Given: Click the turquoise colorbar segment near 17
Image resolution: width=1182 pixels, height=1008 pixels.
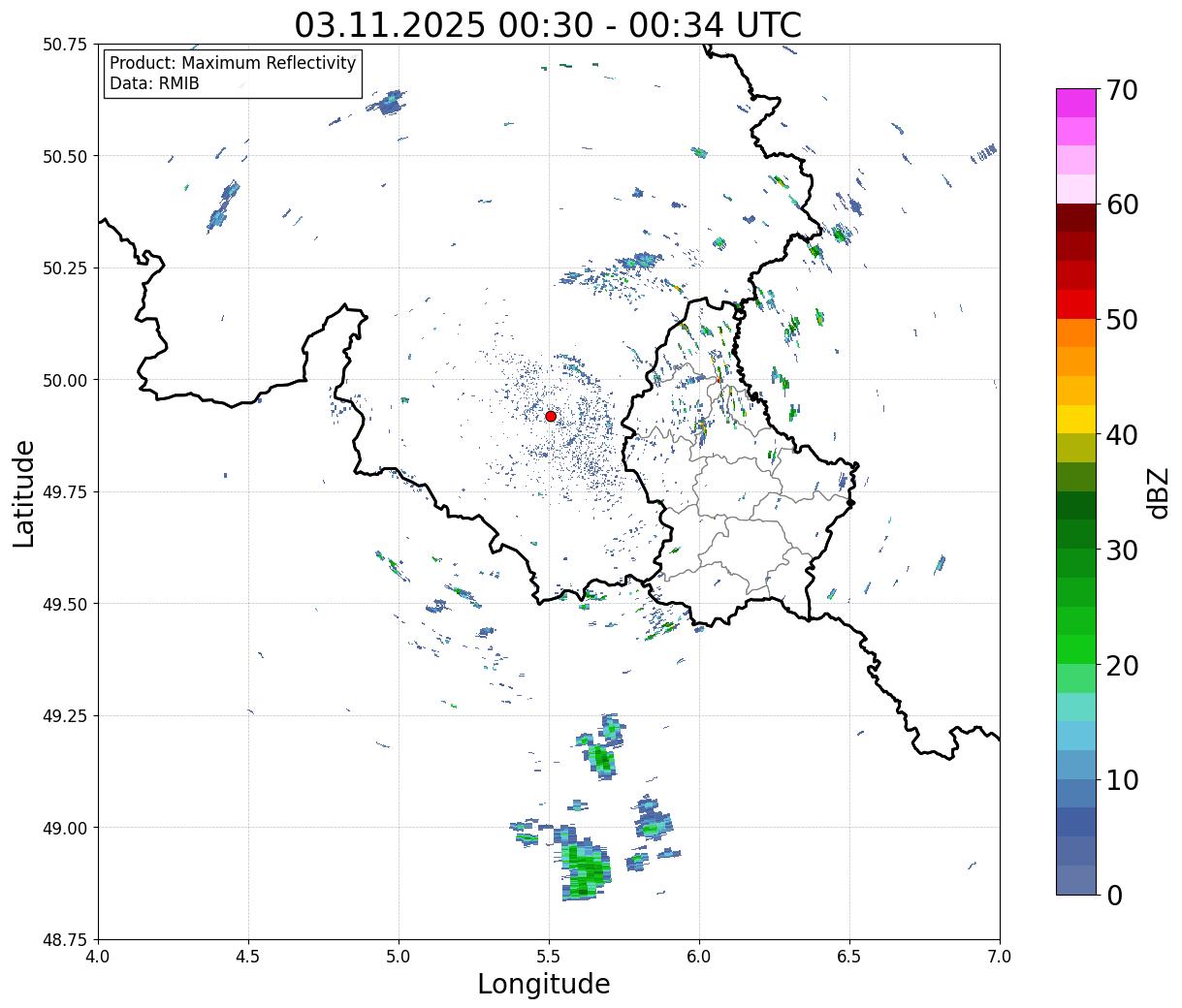Looking at the screenshot, I should point(1076,708).
